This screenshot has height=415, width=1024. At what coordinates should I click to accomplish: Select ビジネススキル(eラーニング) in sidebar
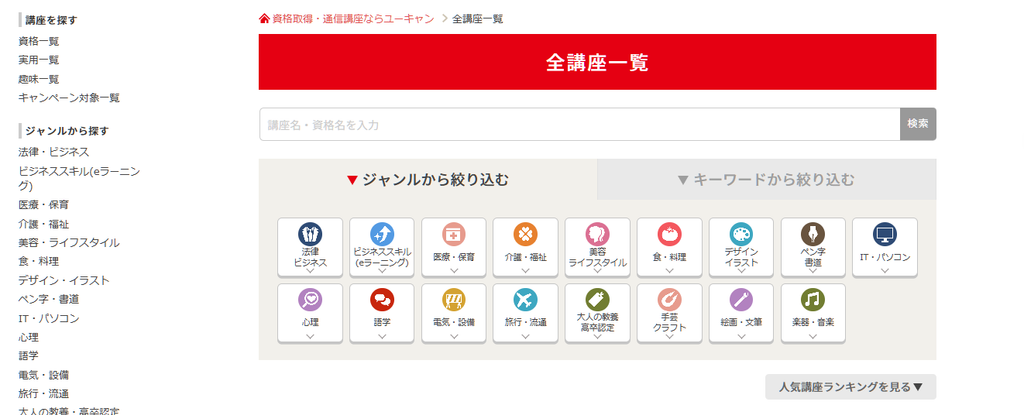pyautogui.click(x=79, y=178)
